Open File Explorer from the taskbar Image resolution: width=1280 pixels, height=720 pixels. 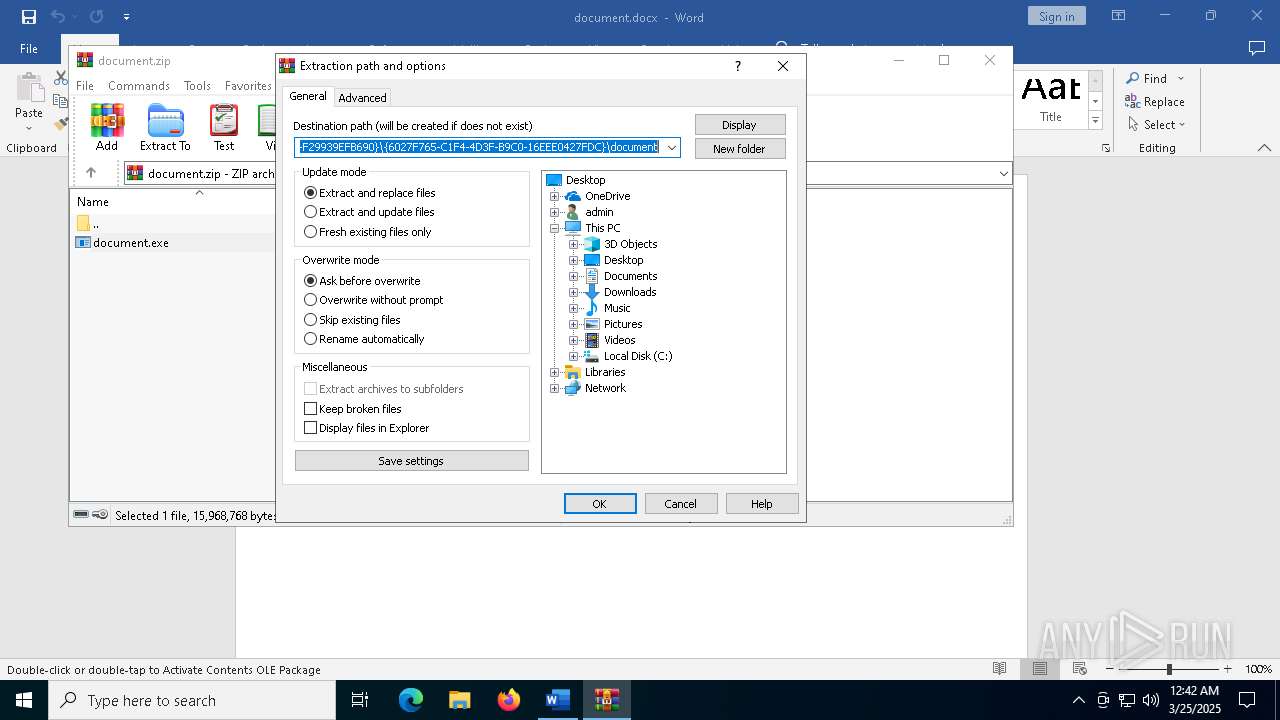[x=459, y=700]
